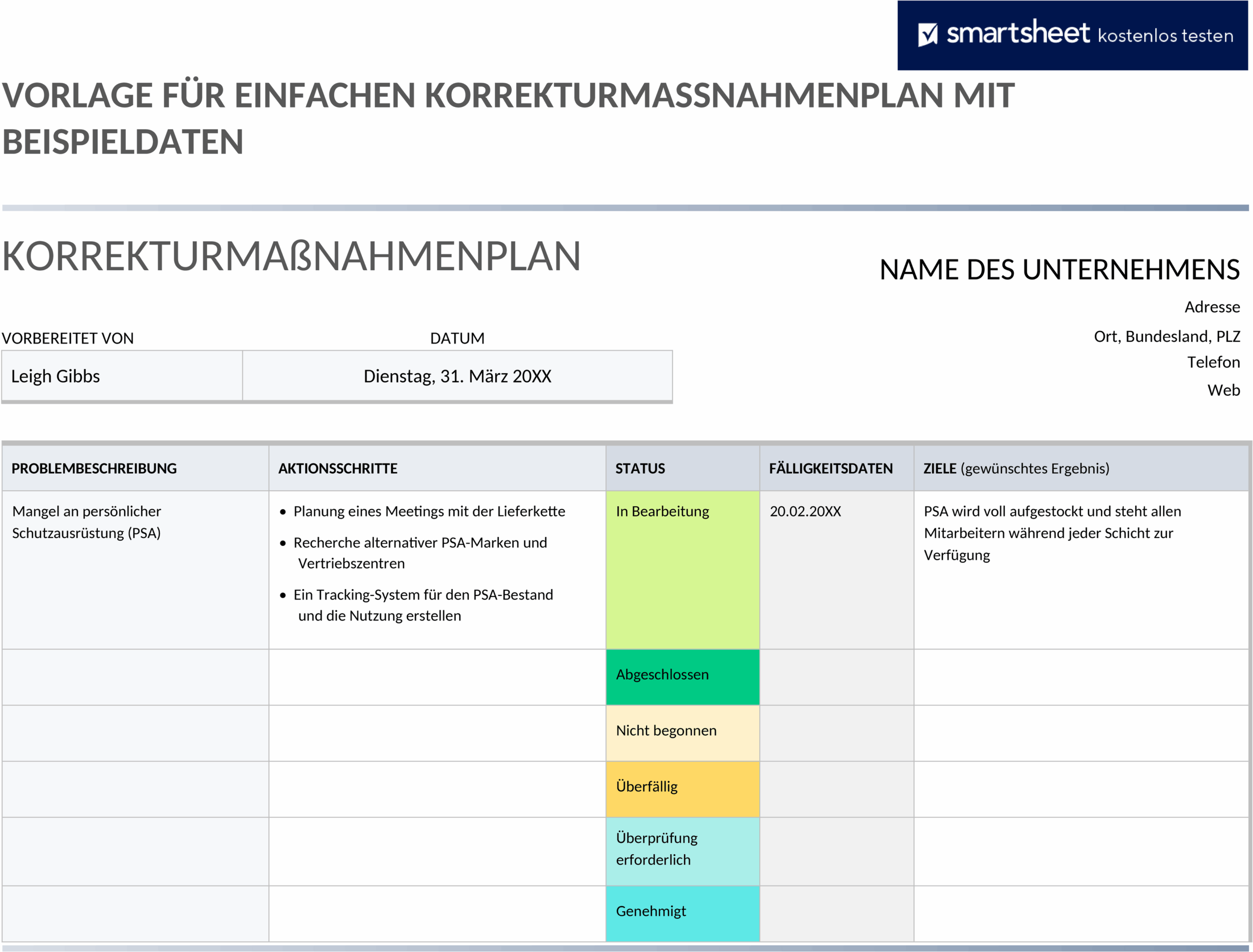Select the green 'Abgeschlossen' status cell
The width and height of the screenshot is (1253, 952).
click(x=683, y=677)
